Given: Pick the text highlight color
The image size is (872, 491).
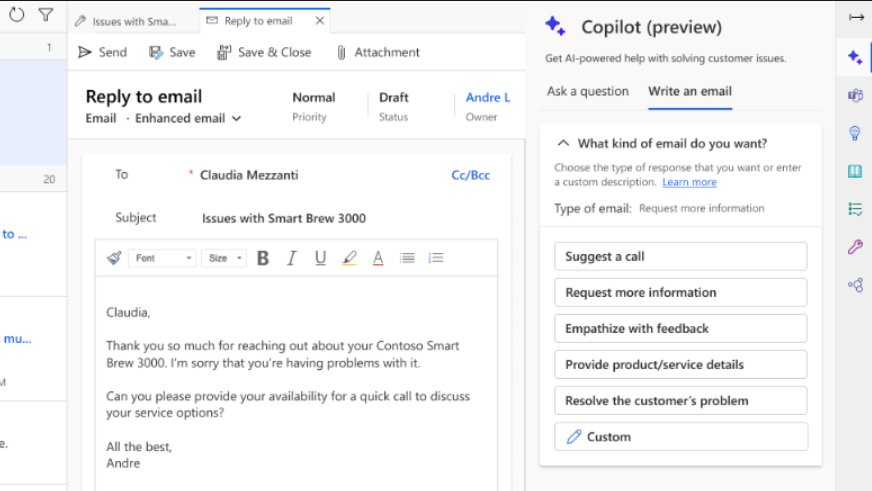Looking at the screenshot, I should (349, 258).
